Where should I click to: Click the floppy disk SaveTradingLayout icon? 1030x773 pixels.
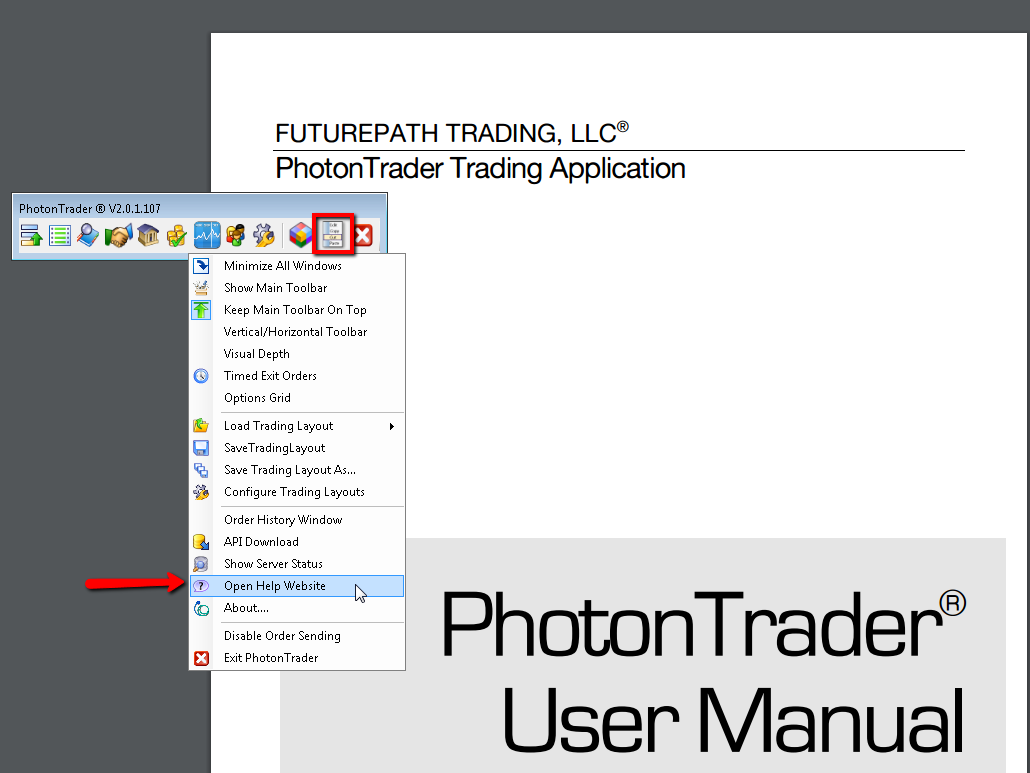coord(201,448)
